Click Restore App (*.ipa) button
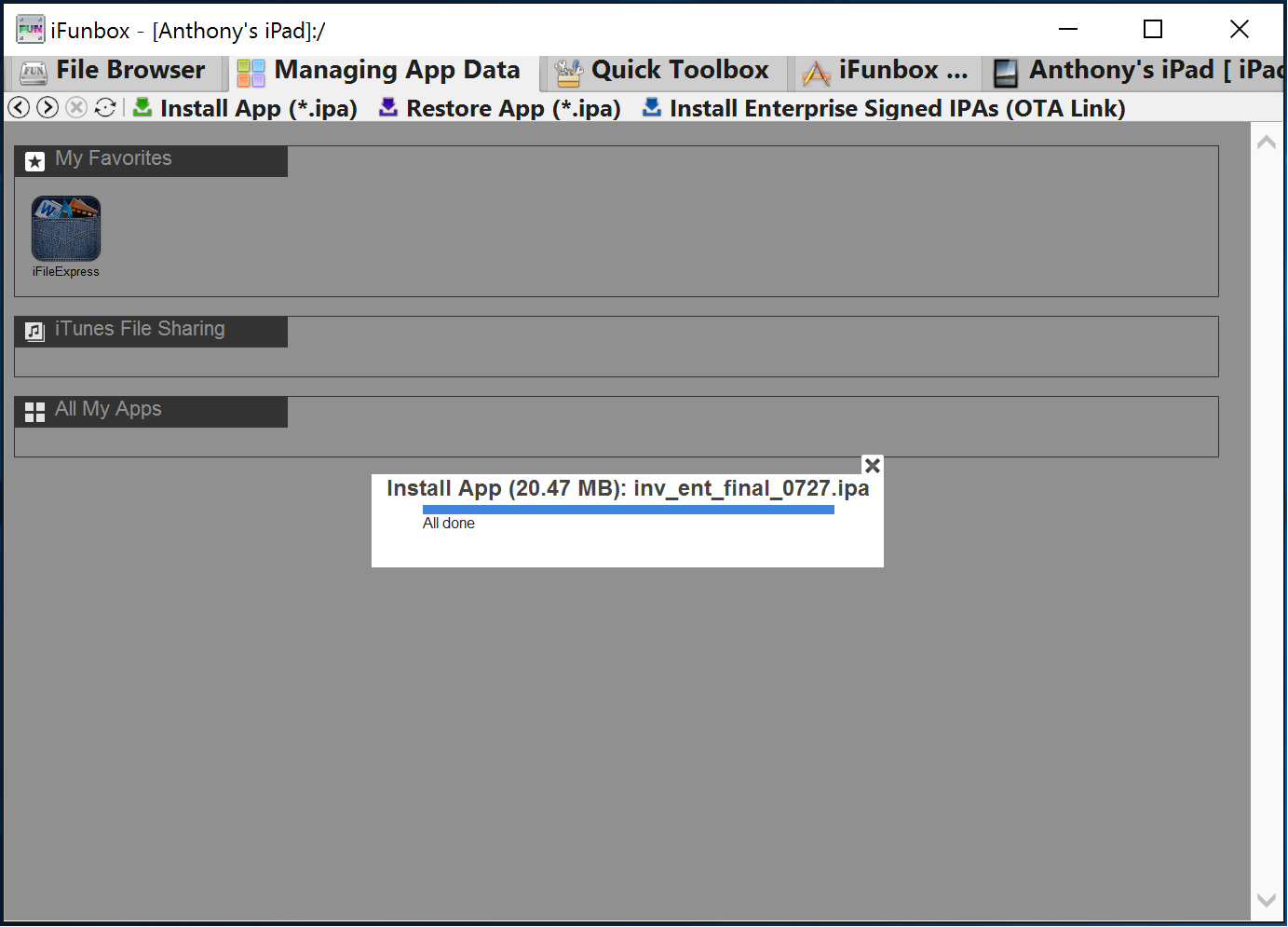1288x927 pixels. pyautogui.click(x=499, y=108)
